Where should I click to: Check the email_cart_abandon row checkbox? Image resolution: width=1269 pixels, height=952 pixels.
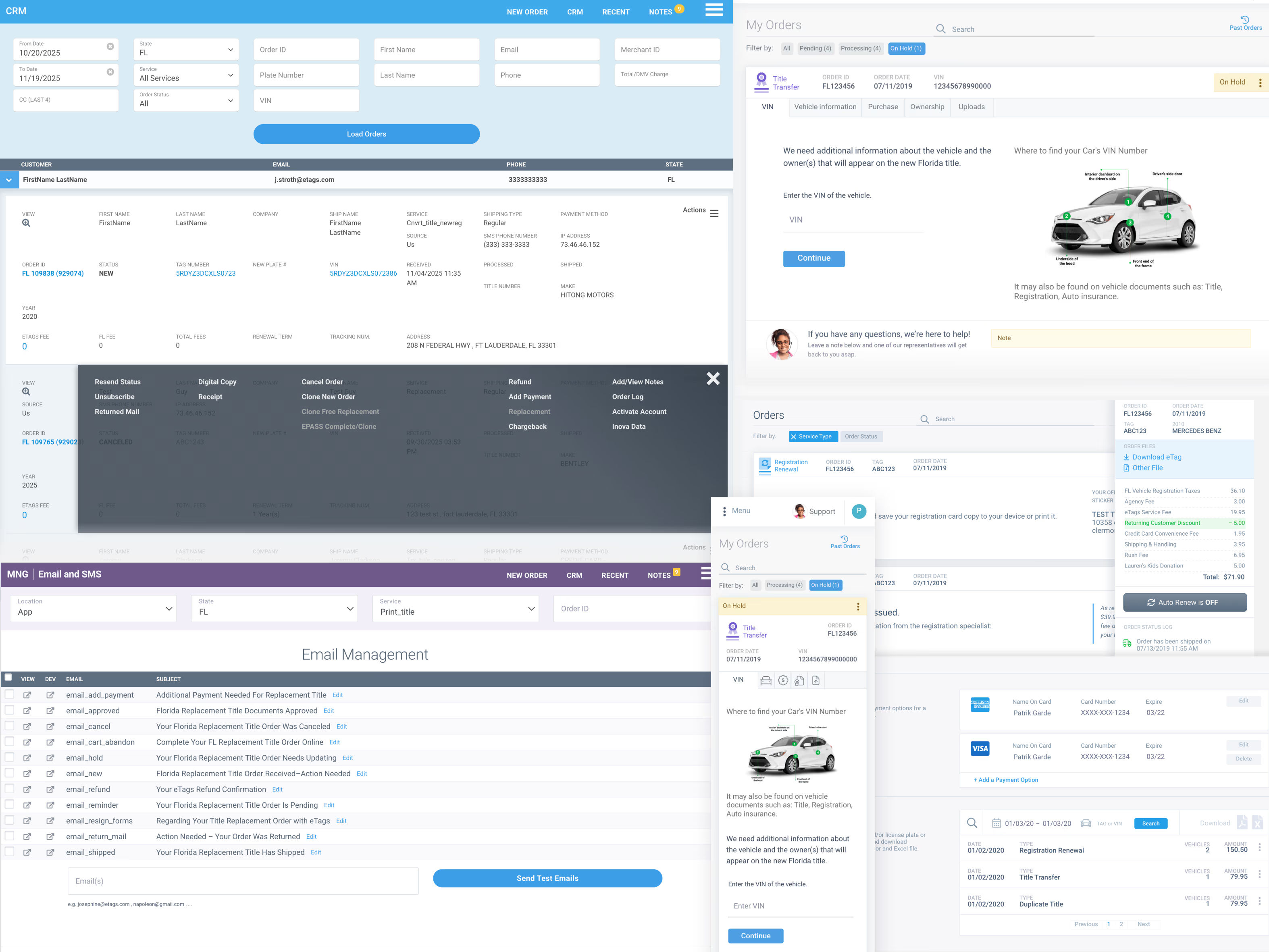[x=9, y=742]
